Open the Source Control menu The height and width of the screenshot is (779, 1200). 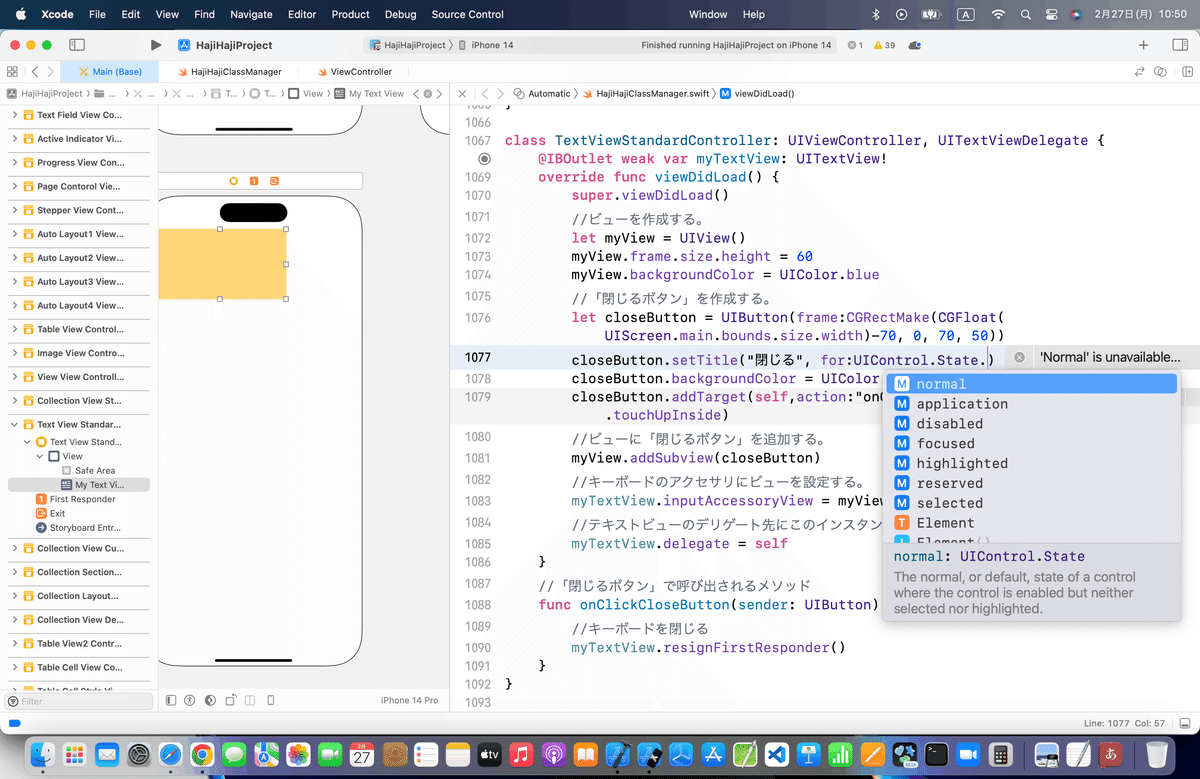click(x=468, y=15)
